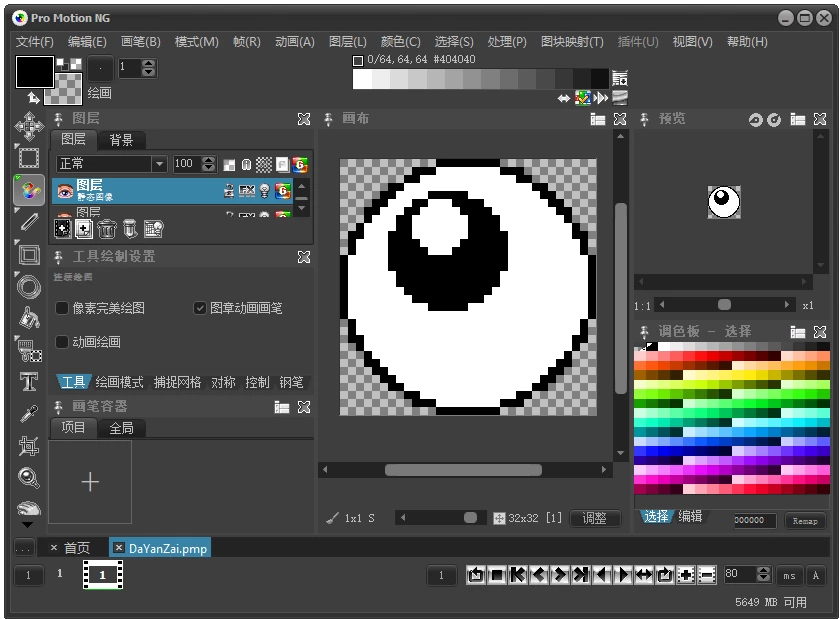
Task: Select the magnifier zoom tool
Action: [28, 477]
